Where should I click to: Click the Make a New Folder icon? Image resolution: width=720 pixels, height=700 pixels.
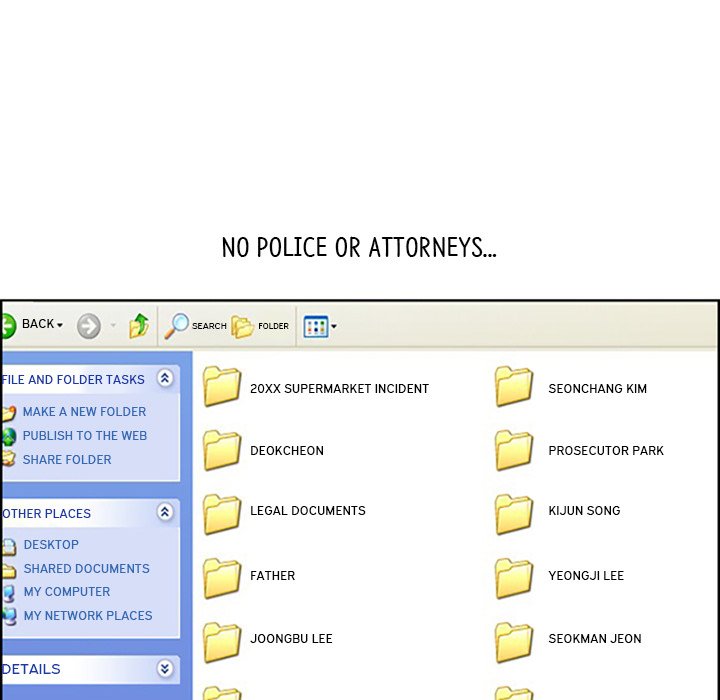pyautogui.click(x=9, y=413)
